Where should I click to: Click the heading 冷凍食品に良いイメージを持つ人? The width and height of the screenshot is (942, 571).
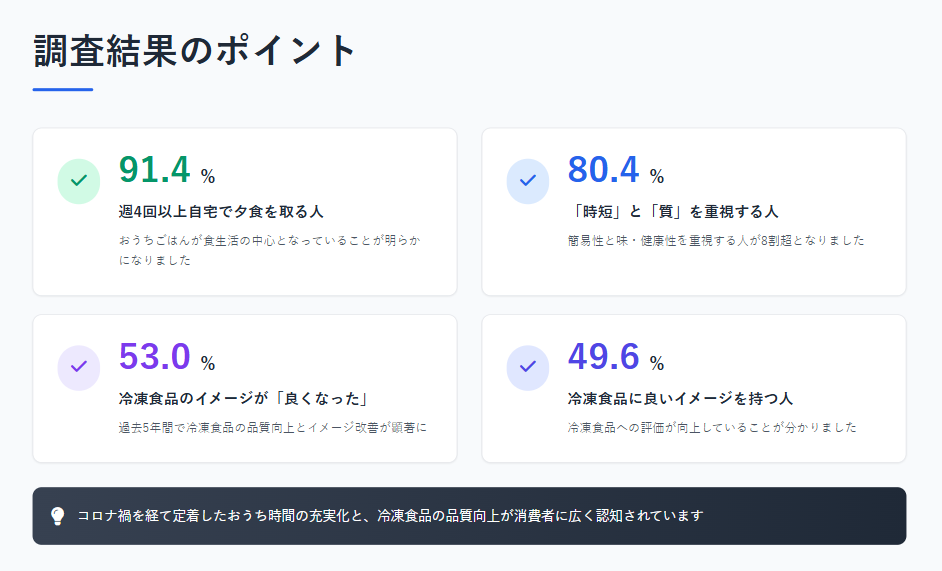(x=680, y=398)
